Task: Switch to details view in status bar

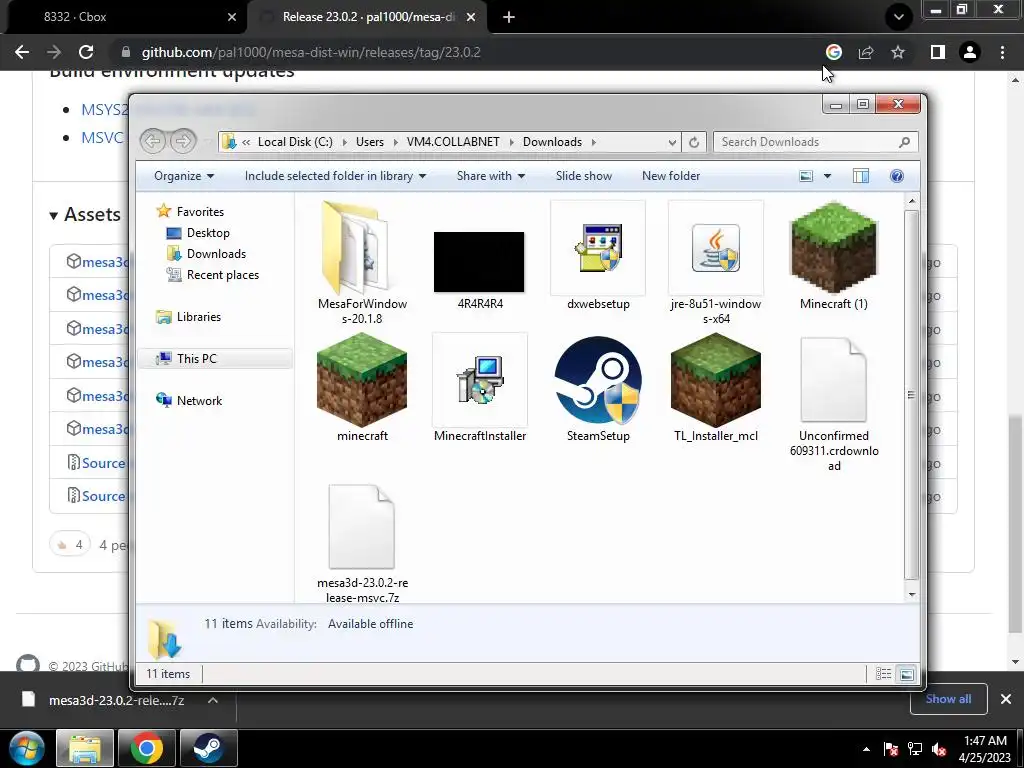Action: [x=883, y=674]
